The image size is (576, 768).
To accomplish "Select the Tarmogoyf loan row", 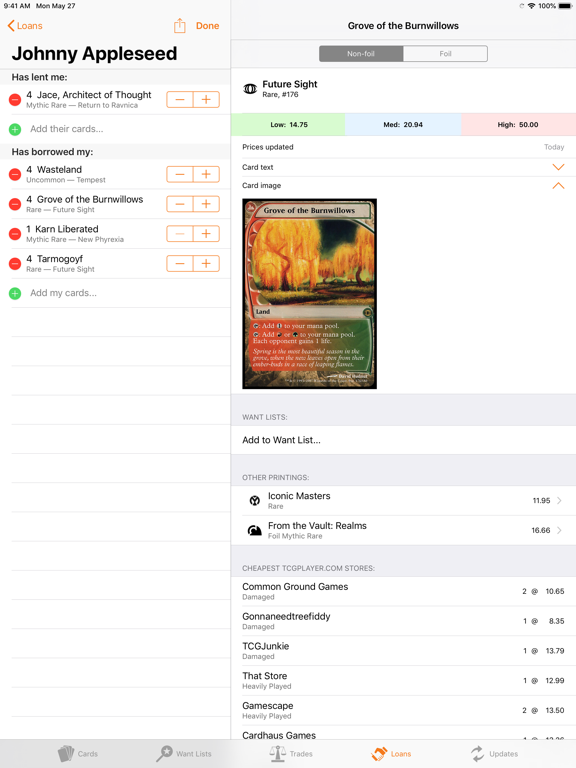I will coord(115,264).
